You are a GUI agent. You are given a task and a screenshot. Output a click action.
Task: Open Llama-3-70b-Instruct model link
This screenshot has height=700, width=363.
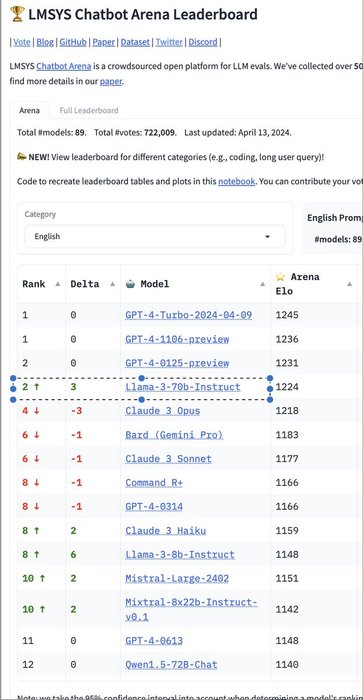183,387
